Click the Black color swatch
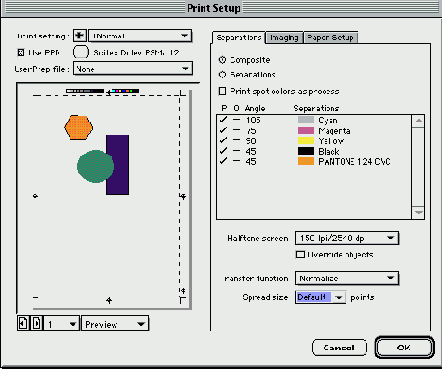442x369 pixels. 306,151
